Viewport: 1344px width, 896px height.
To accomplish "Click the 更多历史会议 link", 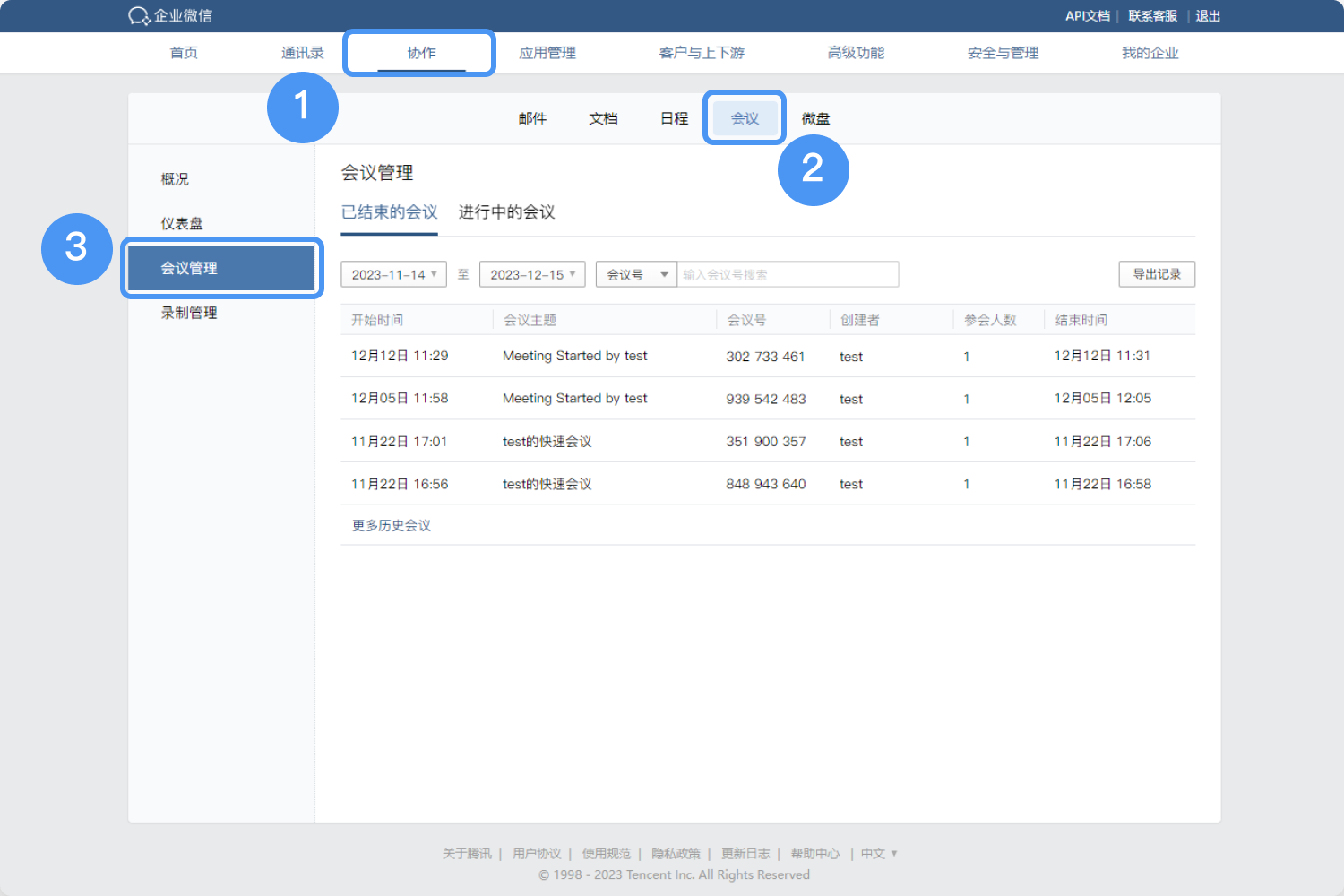I will coord(392,525).
